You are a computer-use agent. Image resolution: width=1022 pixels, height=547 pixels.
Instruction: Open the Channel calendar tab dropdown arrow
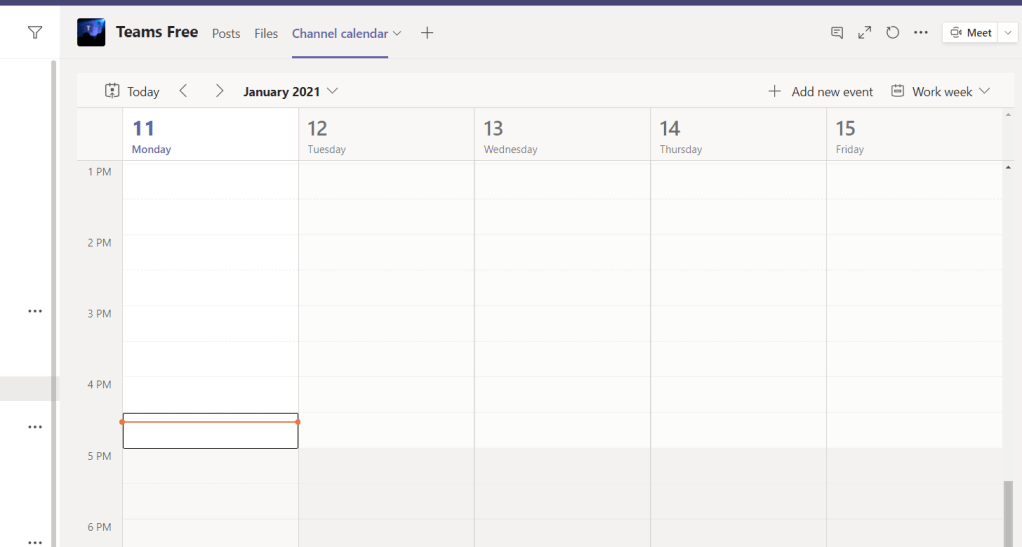[397, 33]
